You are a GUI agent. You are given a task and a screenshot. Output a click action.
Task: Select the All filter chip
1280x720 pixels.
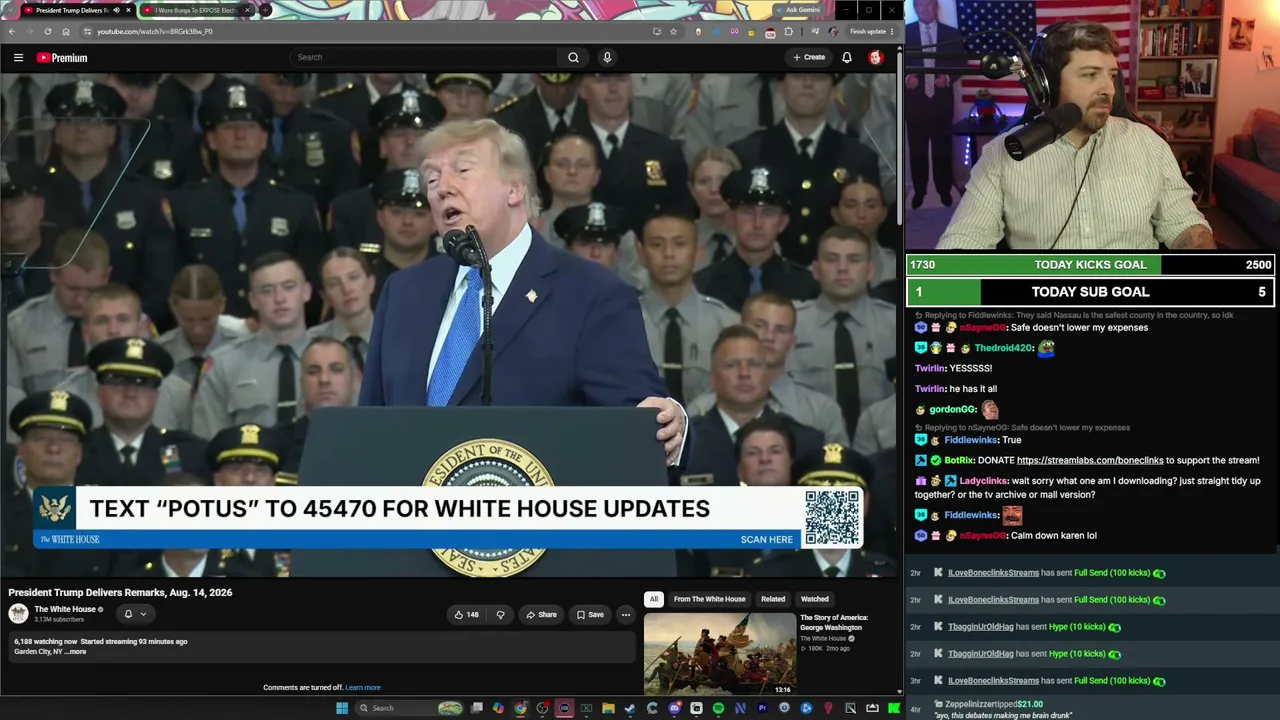[x=653, y=599]
